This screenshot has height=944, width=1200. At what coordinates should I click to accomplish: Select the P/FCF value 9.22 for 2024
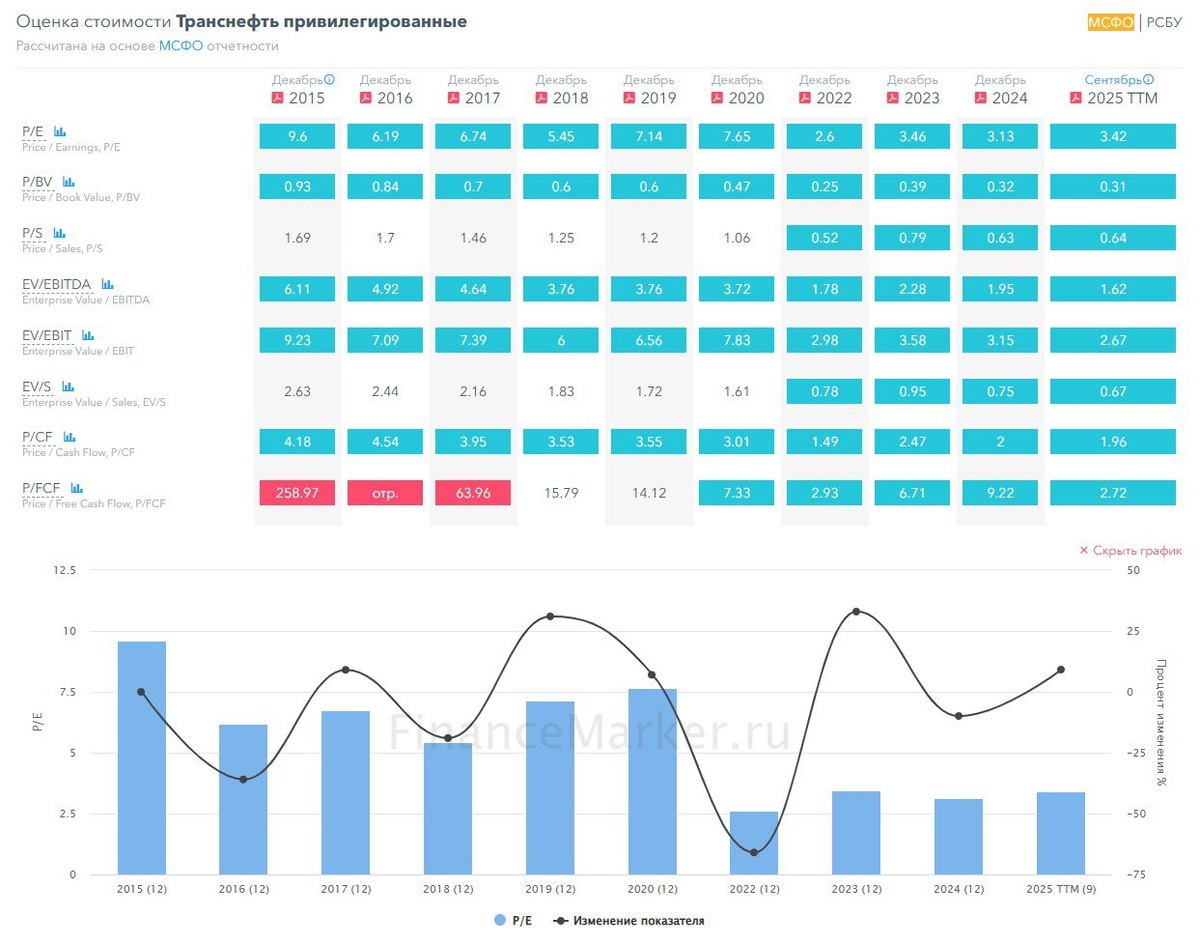click(1001, 493)
